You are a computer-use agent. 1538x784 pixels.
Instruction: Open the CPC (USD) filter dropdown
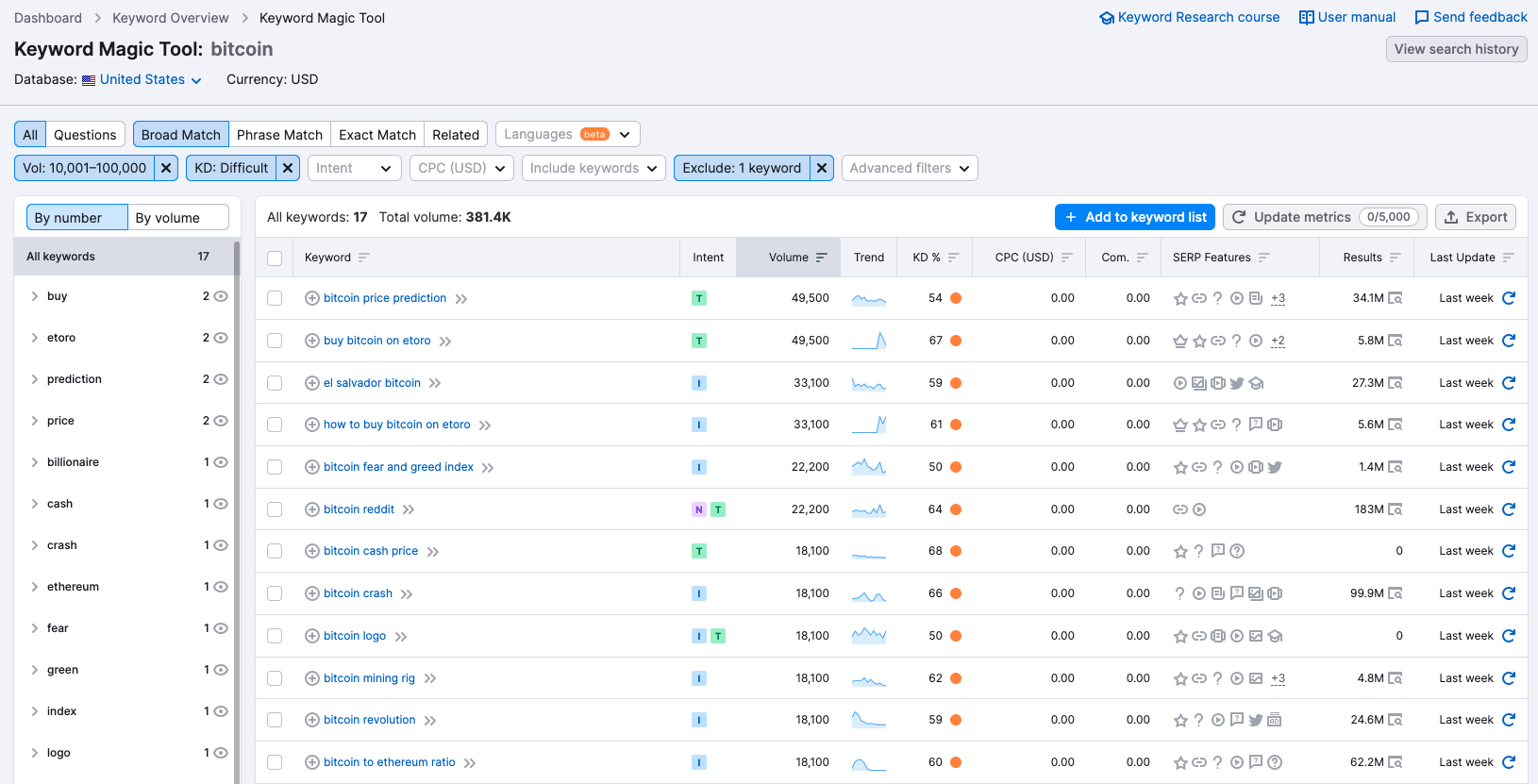(x=461, y=168)
